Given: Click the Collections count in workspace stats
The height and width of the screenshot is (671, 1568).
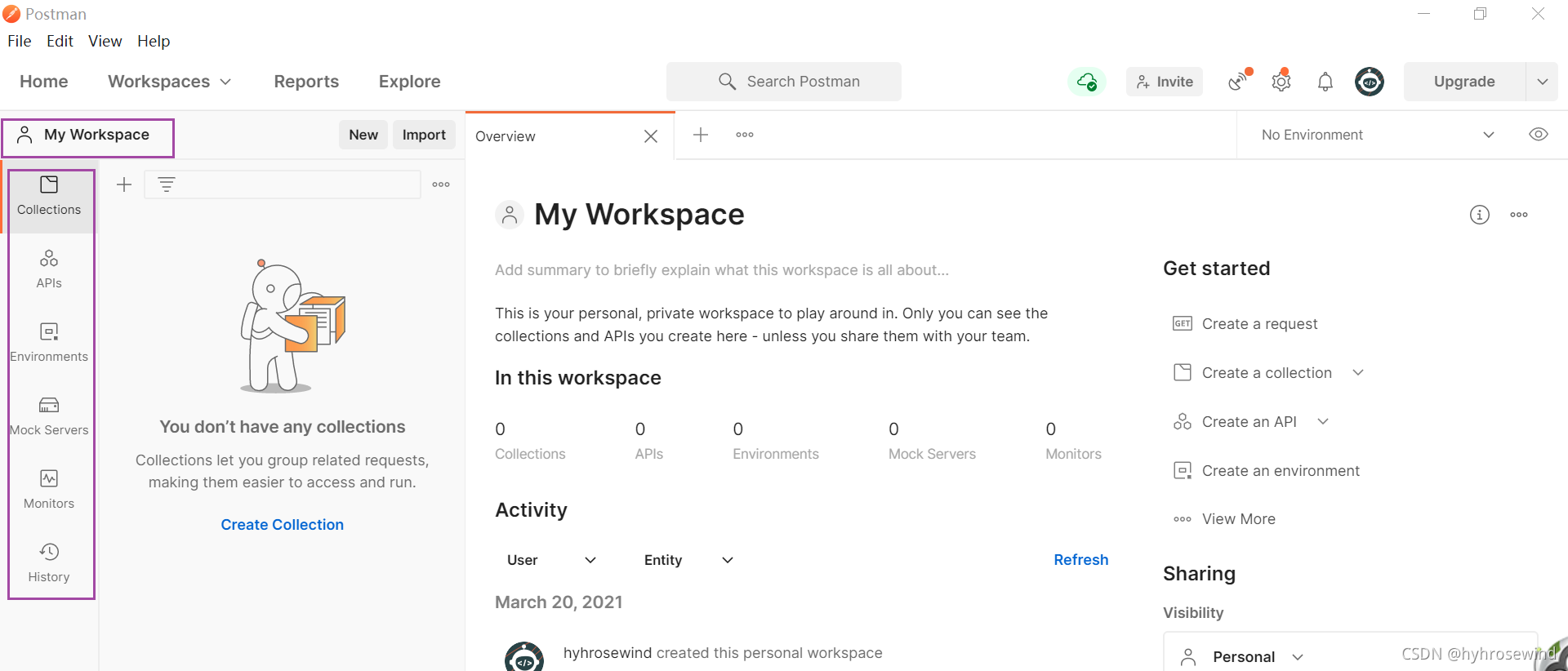Looking at the screenshot, I should [530, 441].
